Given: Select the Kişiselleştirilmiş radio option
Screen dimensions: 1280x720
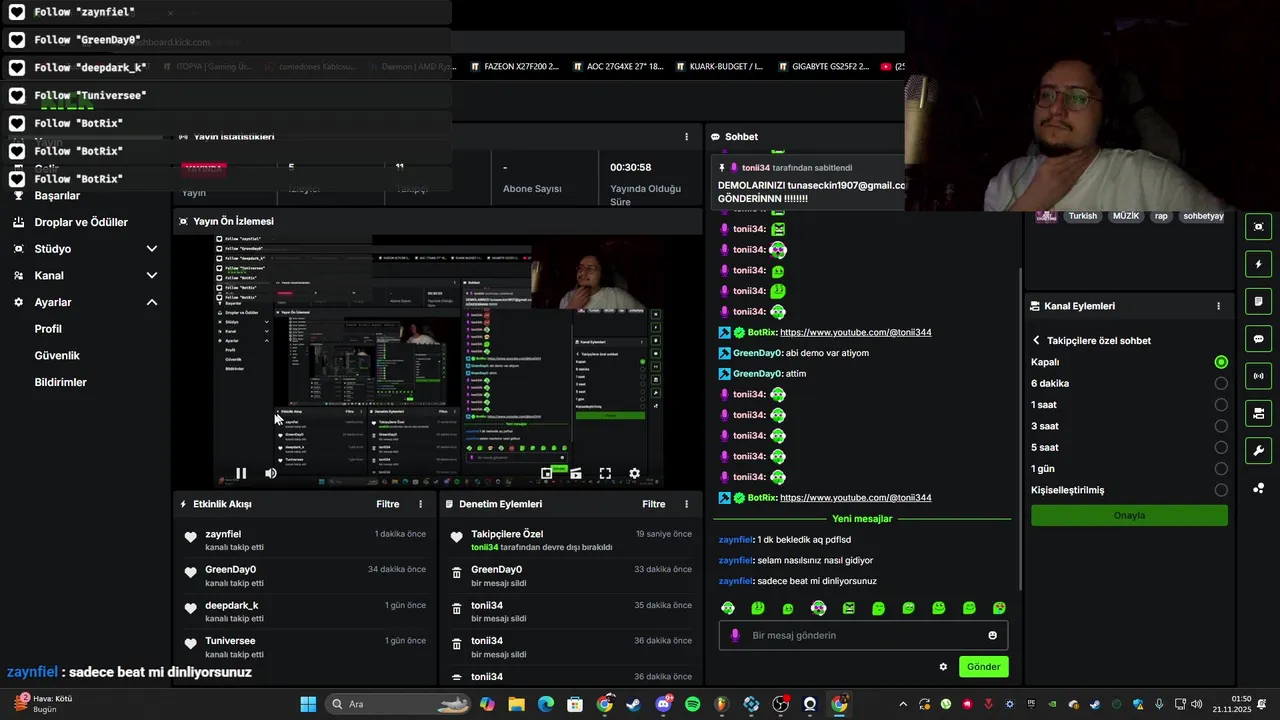Looking at the screenshot, I should click(1221, 490).
